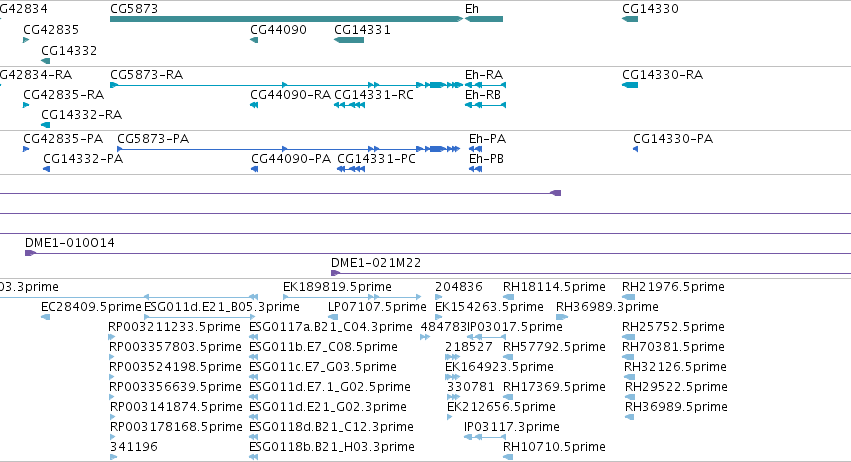Click the RH18114.5prime EST label
Viewport: 851px width, 462px height.
point(554,287)
